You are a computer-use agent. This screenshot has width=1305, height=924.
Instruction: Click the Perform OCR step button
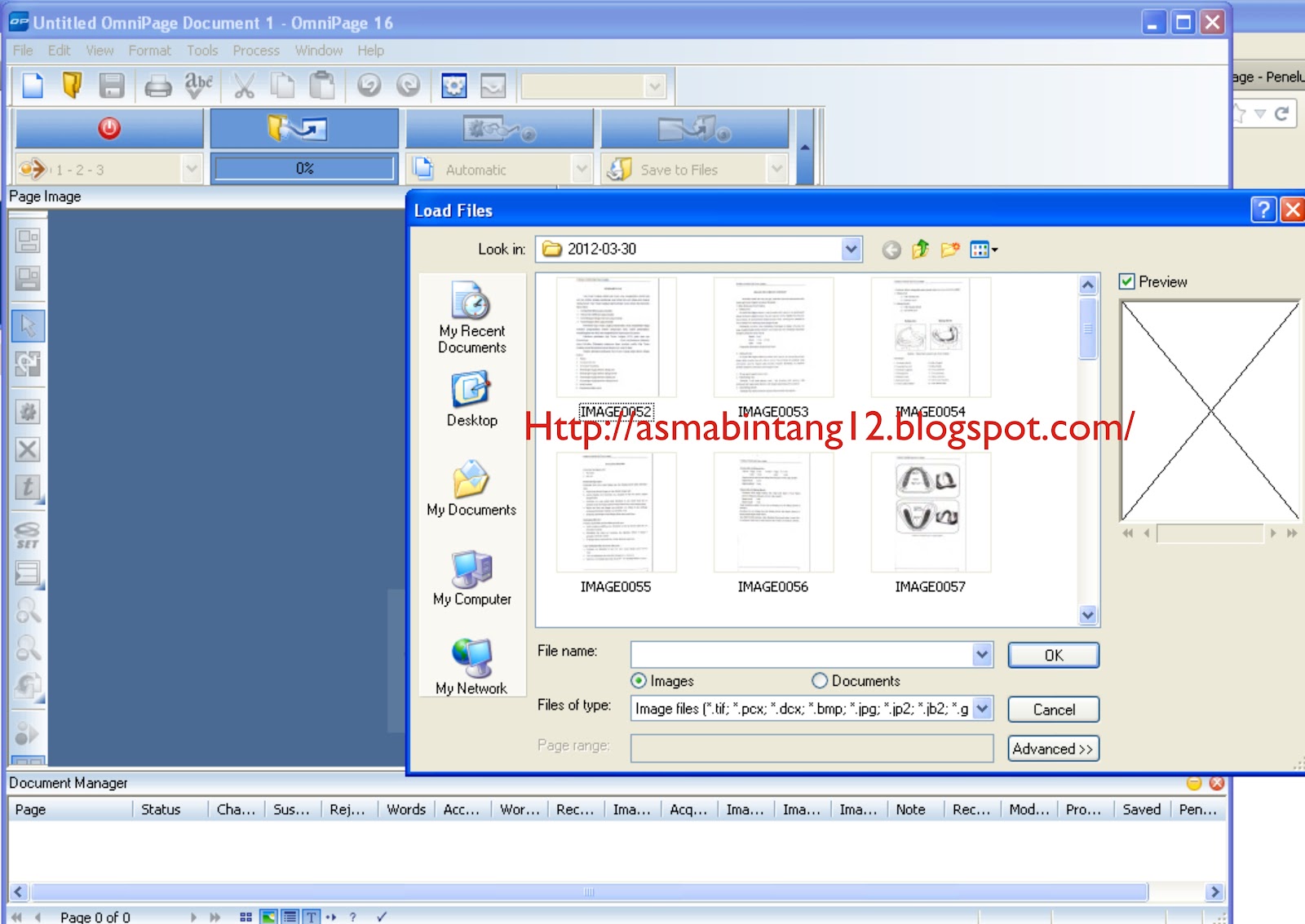pos(499,128)
